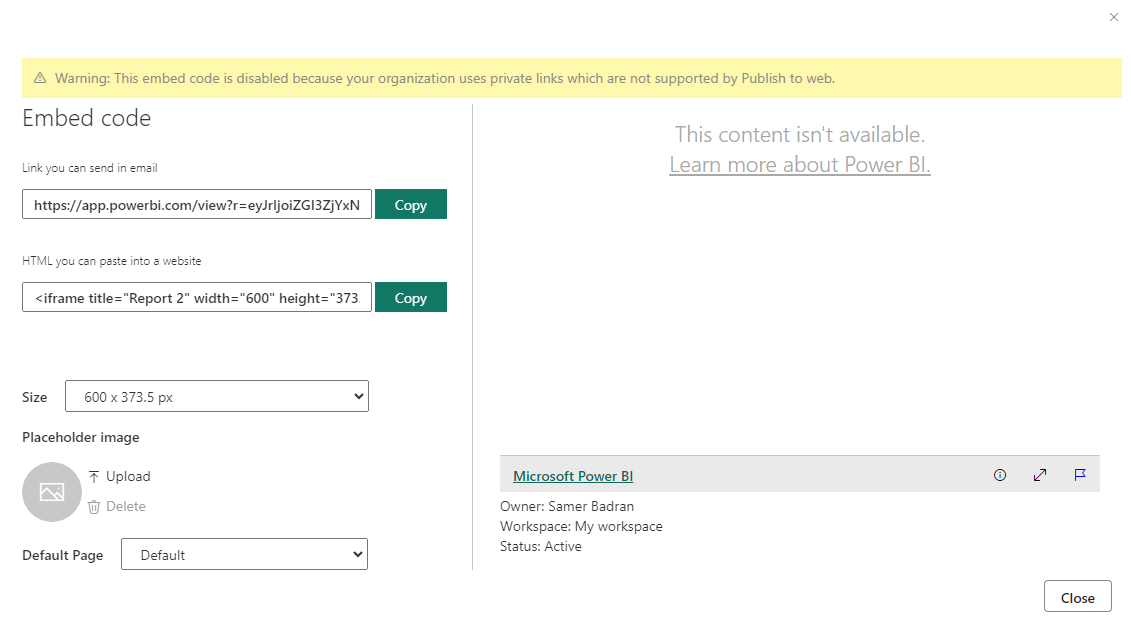The width and height of the screenshot is (1131, 618).
Task: Open the Microsoft Power BI link
Action: click(x=573, y=476)
